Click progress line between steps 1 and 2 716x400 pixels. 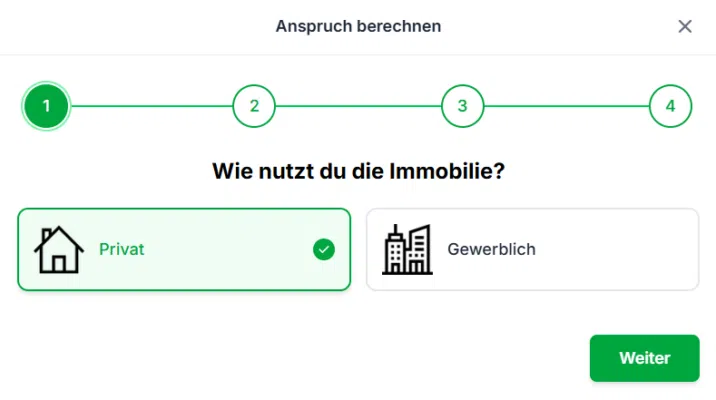[x=150, y=106]
